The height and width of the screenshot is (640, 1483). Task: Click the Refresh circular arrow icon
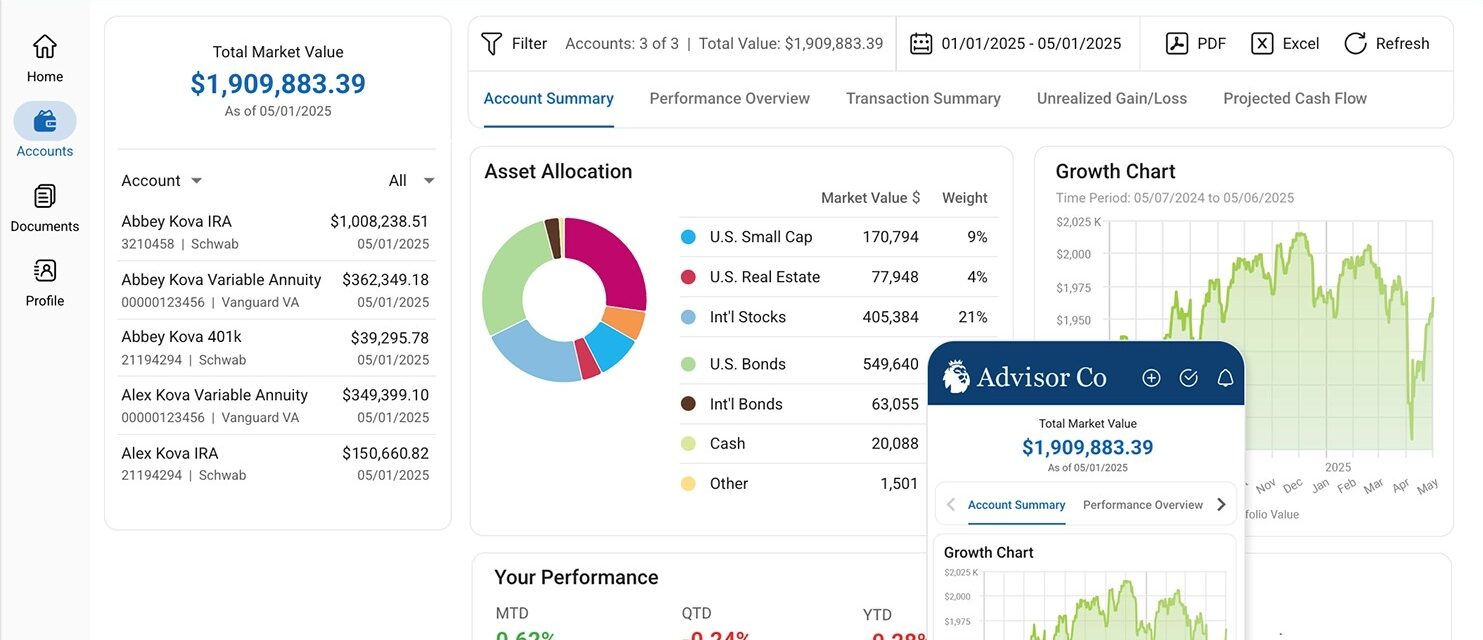click(x=1355, y=43)
